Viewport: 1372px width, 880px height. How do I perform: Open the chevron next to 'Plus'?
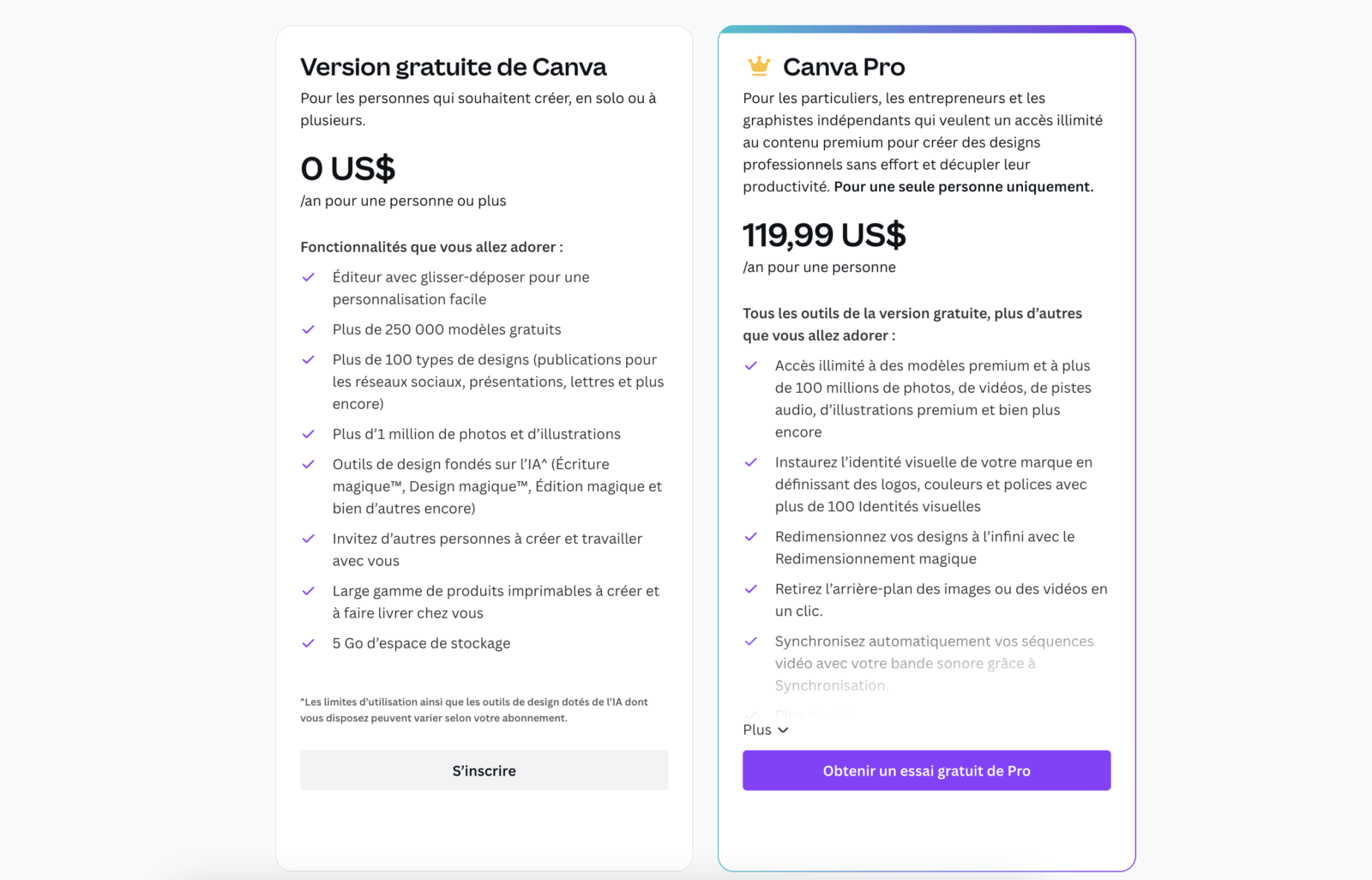[x=783, y=730]
